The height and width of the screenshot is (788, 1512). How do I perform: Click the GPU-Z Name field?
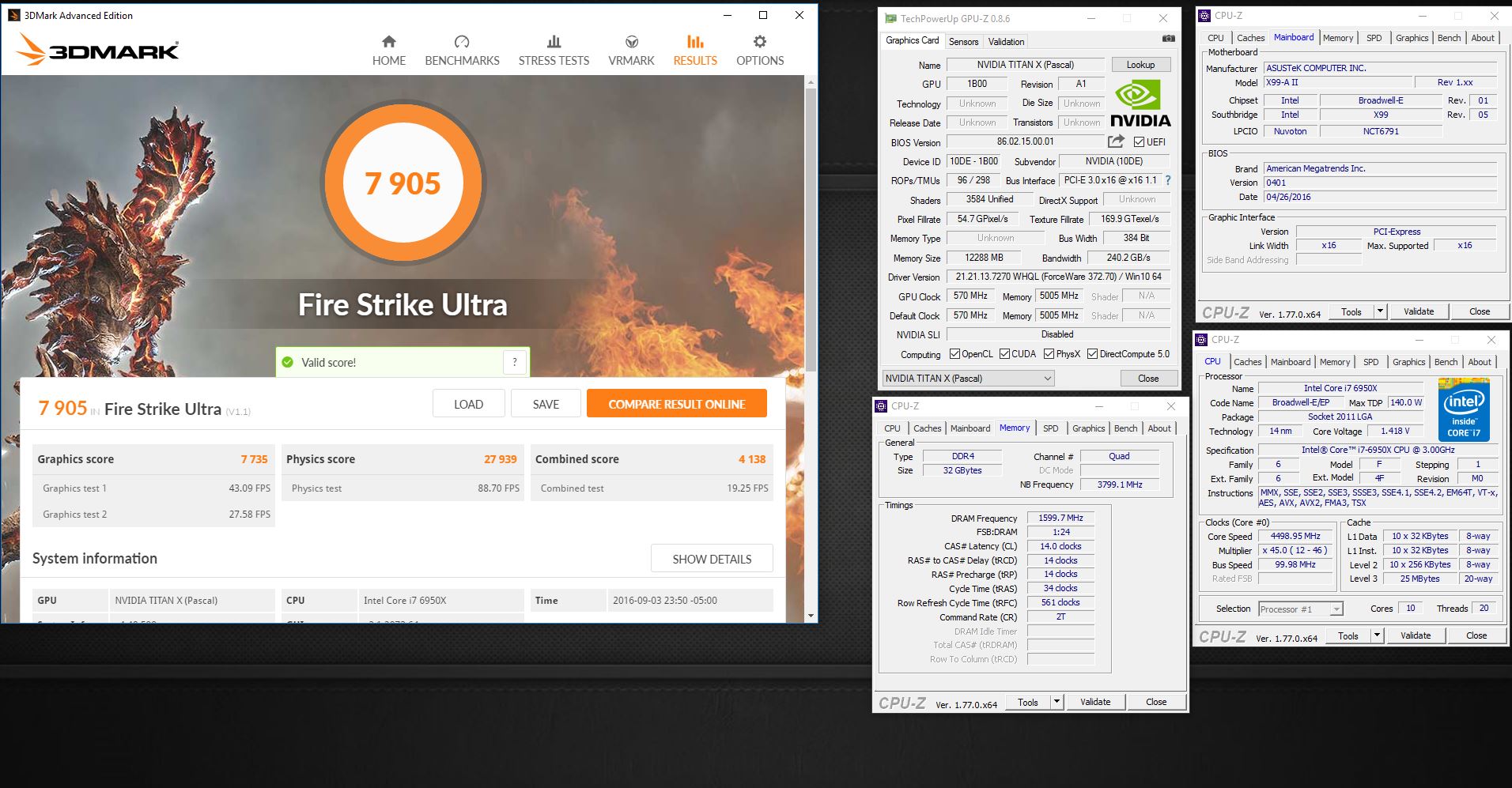click(x=1025, y=65)
